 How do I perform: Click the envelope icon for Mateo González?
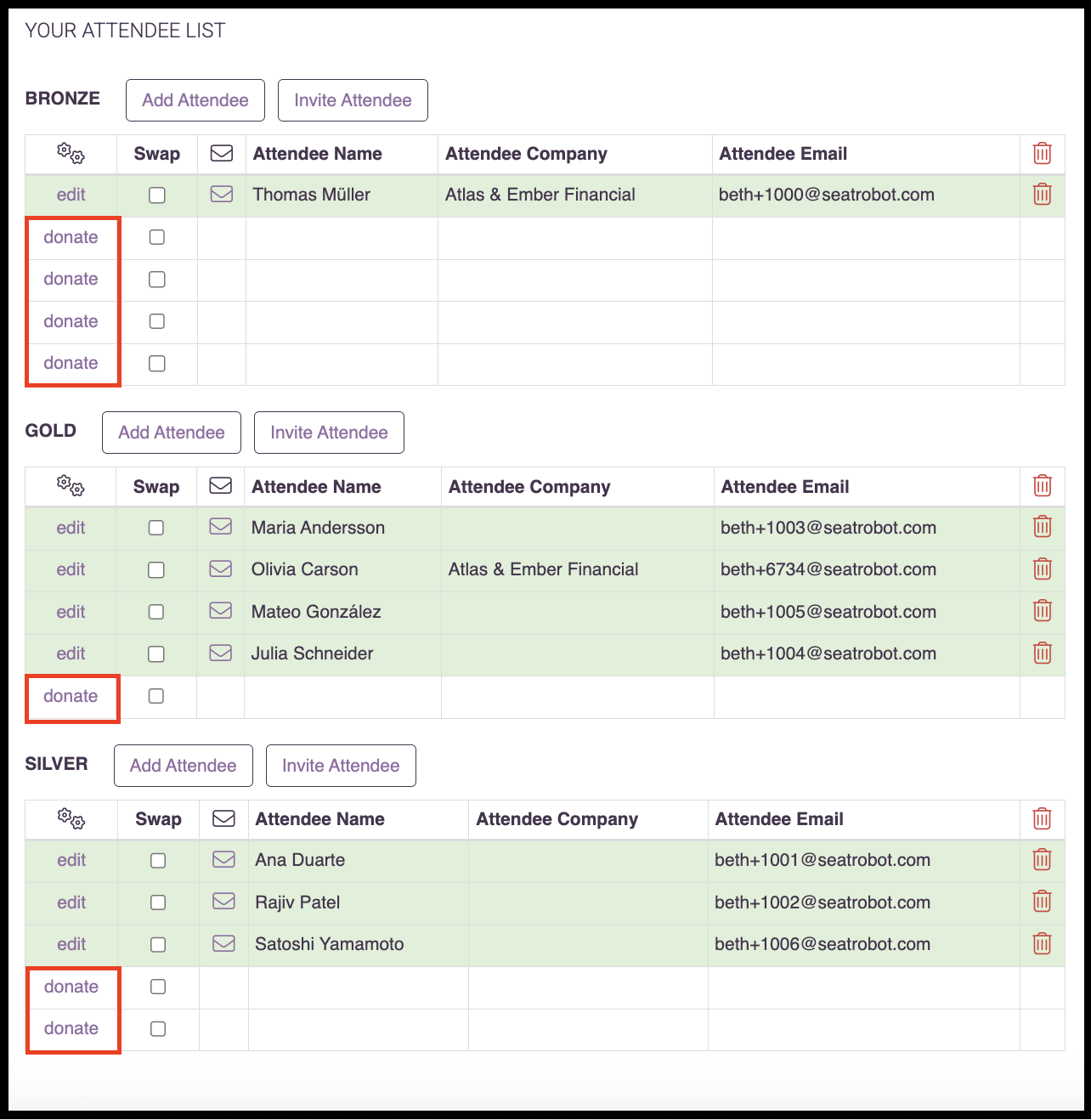click(x=221, y=611)
